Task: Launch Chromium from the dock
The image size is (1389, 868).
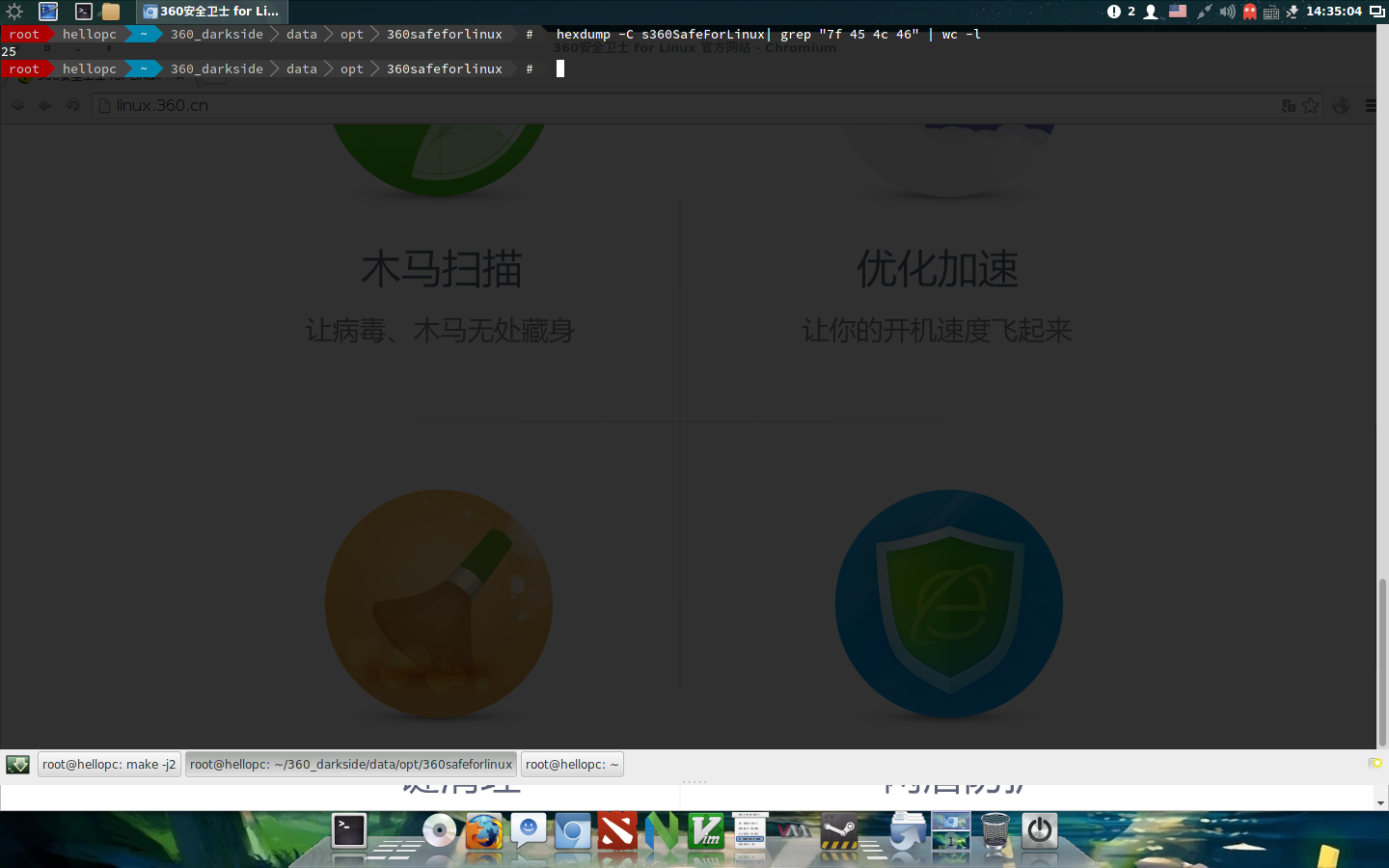Action: point(573,830)
